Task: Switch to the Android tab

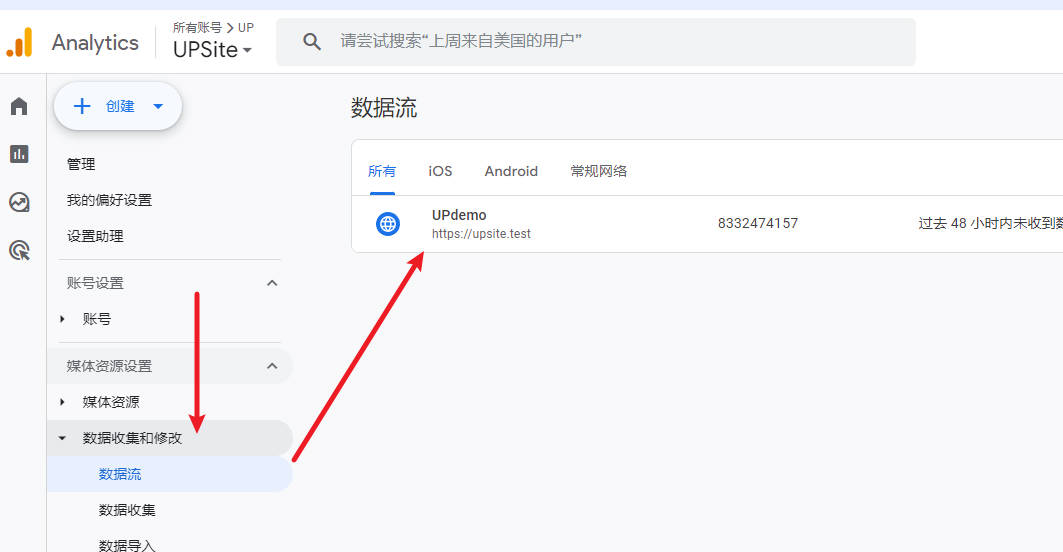Action: tap(511, 171)
